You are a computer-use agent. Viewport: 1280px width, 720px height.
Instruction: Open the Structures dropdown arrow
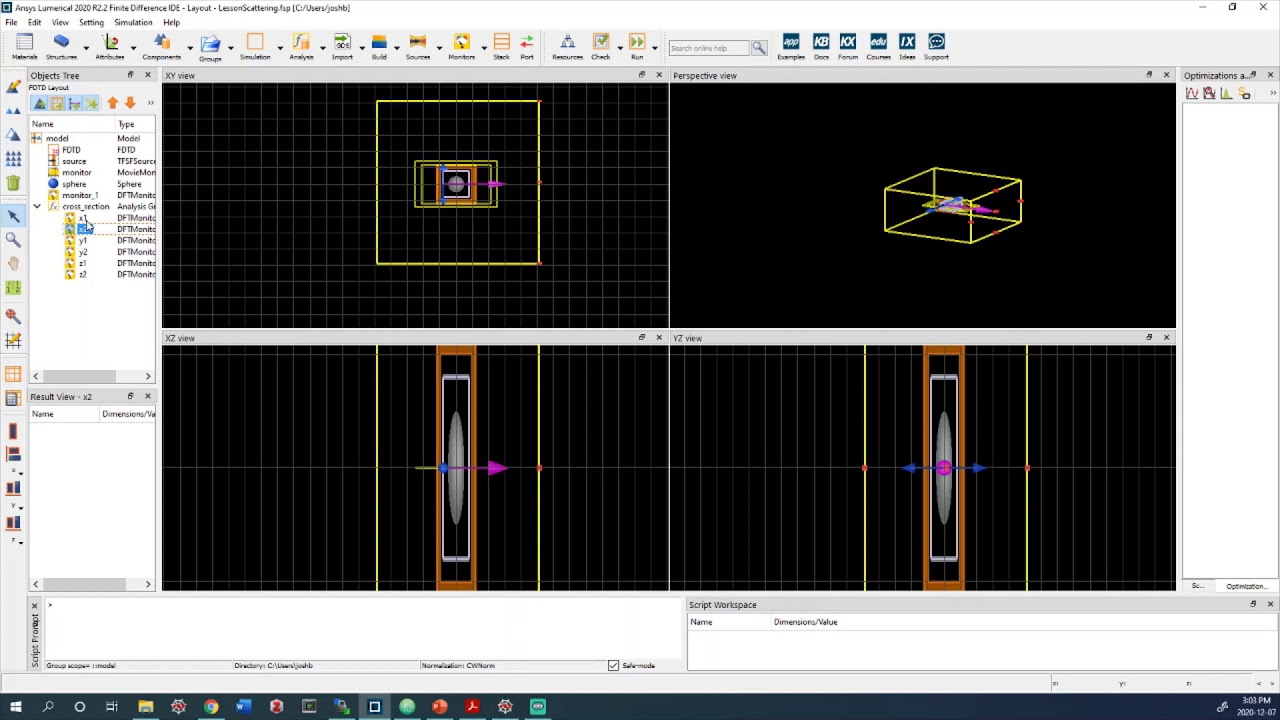86,47
